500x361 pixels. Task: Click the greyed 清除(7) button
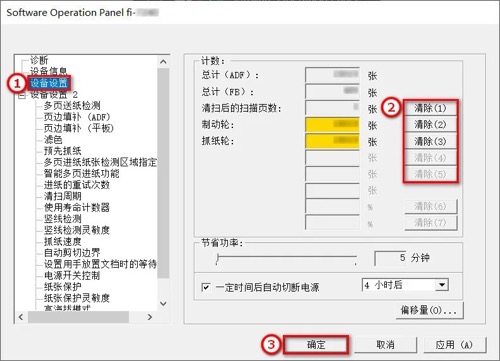(430, 222)
